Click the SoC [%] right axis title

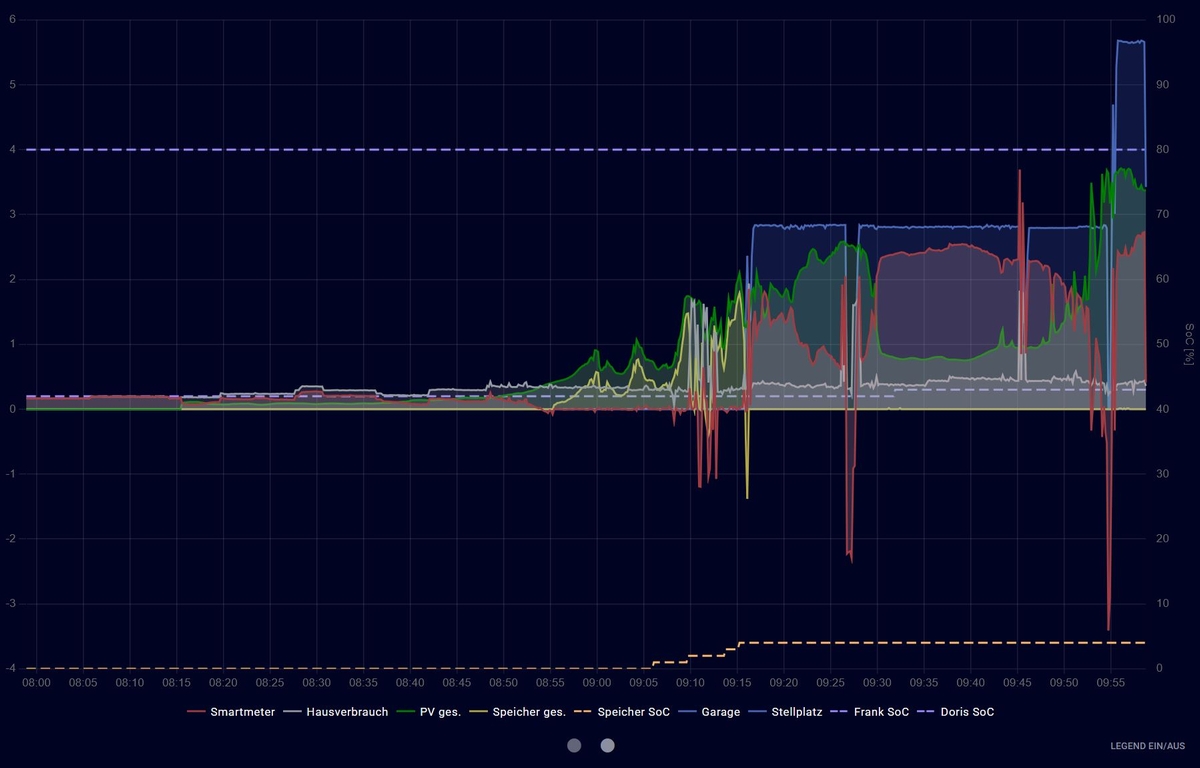pos(1188,343)
